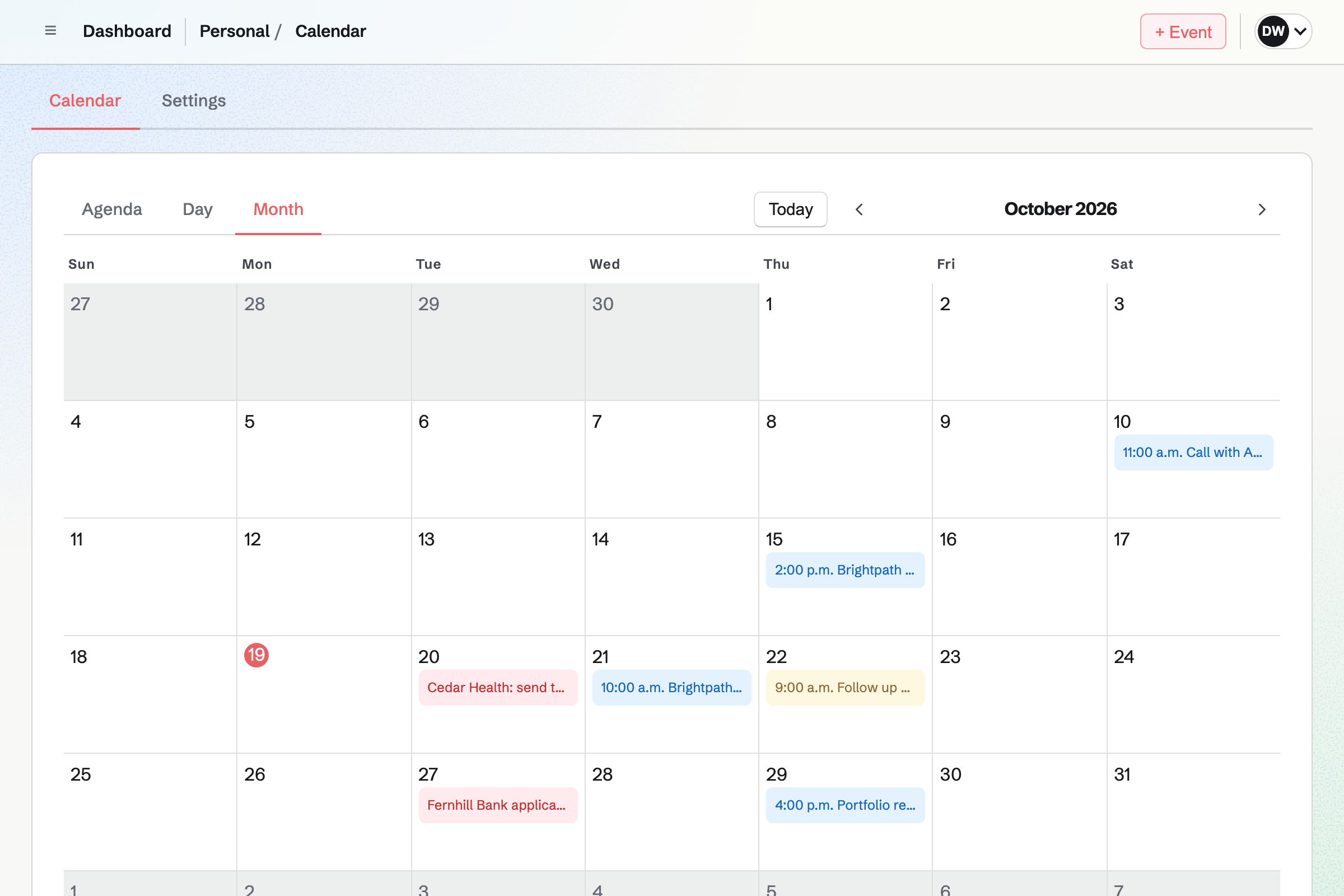This screenshot has height=896, width=1344.
Task: Go to next month with right chevron
Action: (x=1262, y=209)
